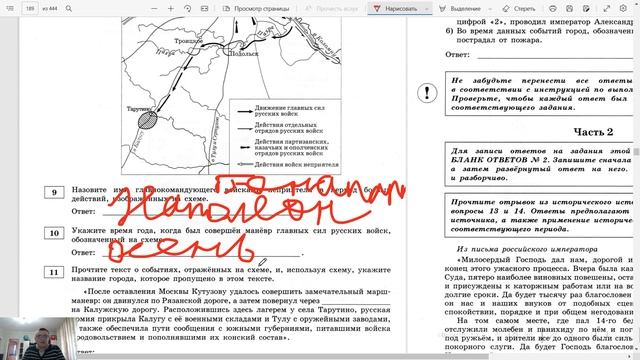Click the Часть 2 heading
The image size is (640, 360).
[593, 131]
